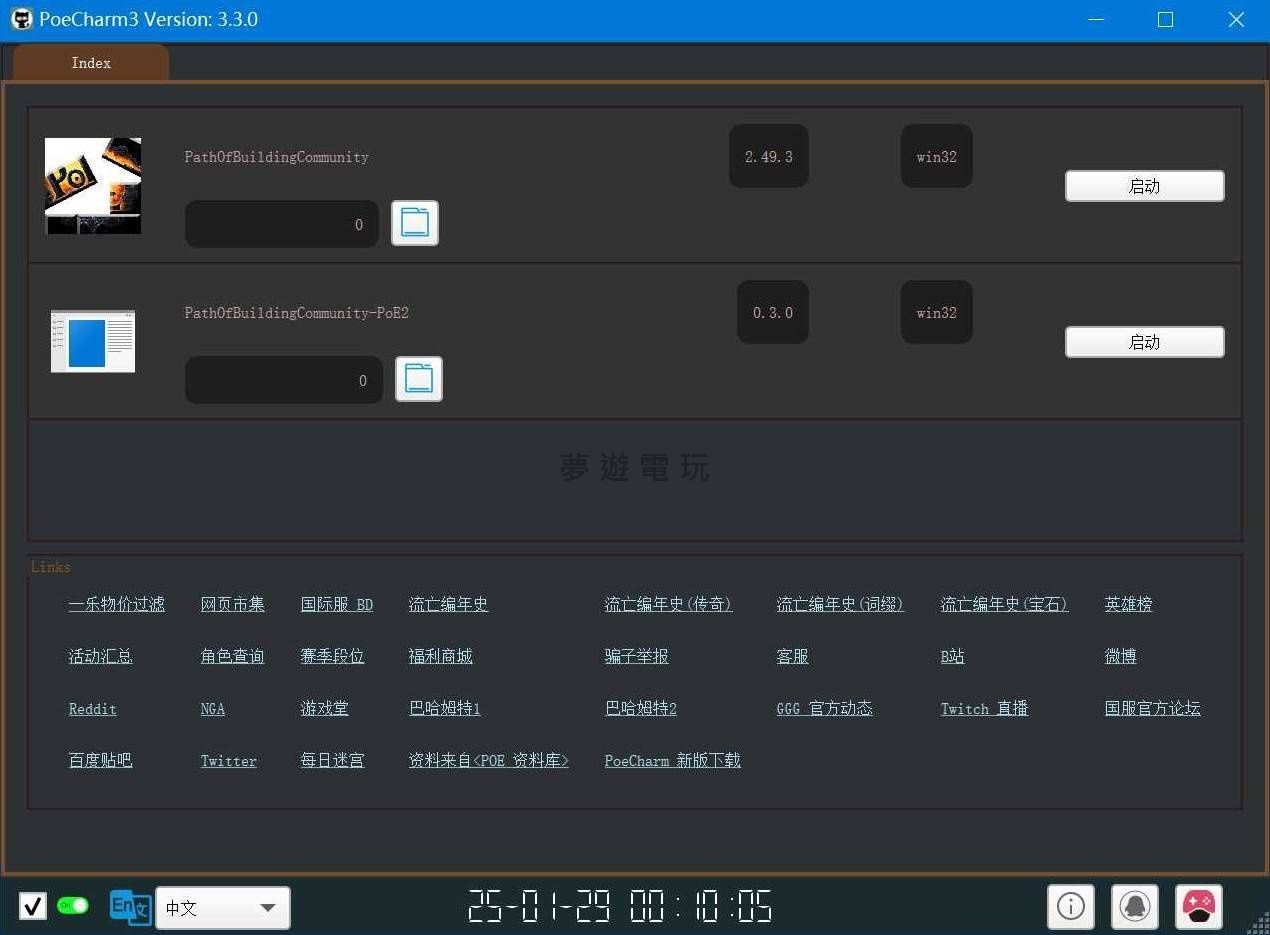The image size is (1270, 935).
Task: Click the 2.49.3 version label
Action: tap(768, 157)
